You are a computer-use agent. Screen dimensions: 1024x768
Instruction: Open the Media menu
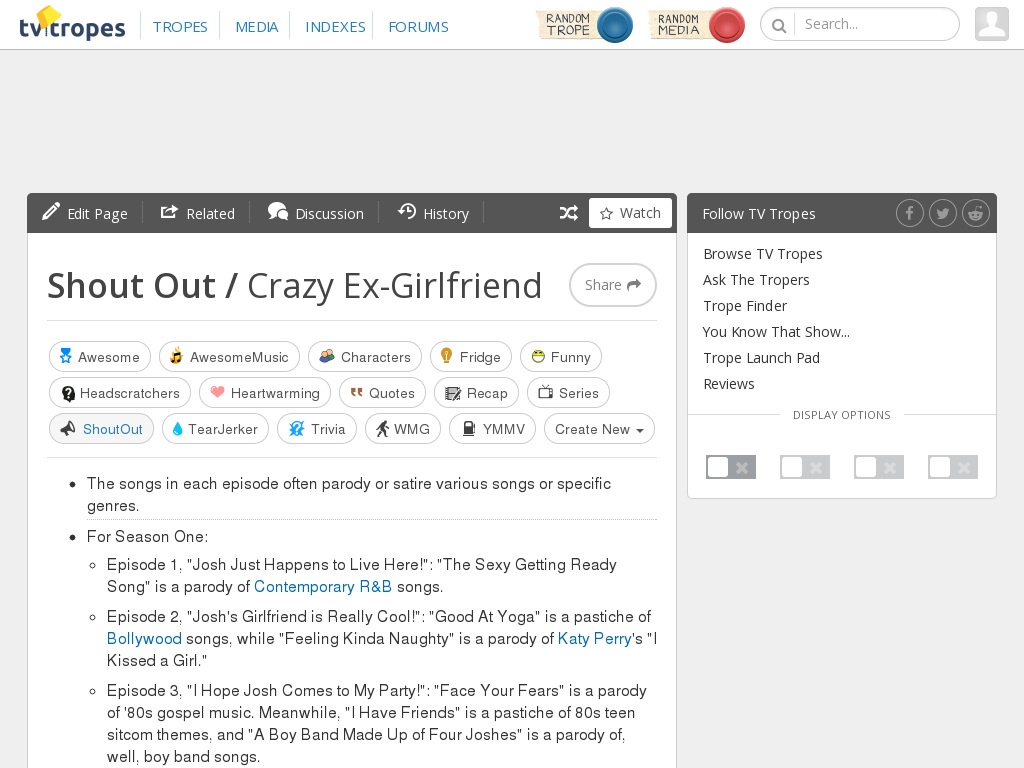(257, 27)
